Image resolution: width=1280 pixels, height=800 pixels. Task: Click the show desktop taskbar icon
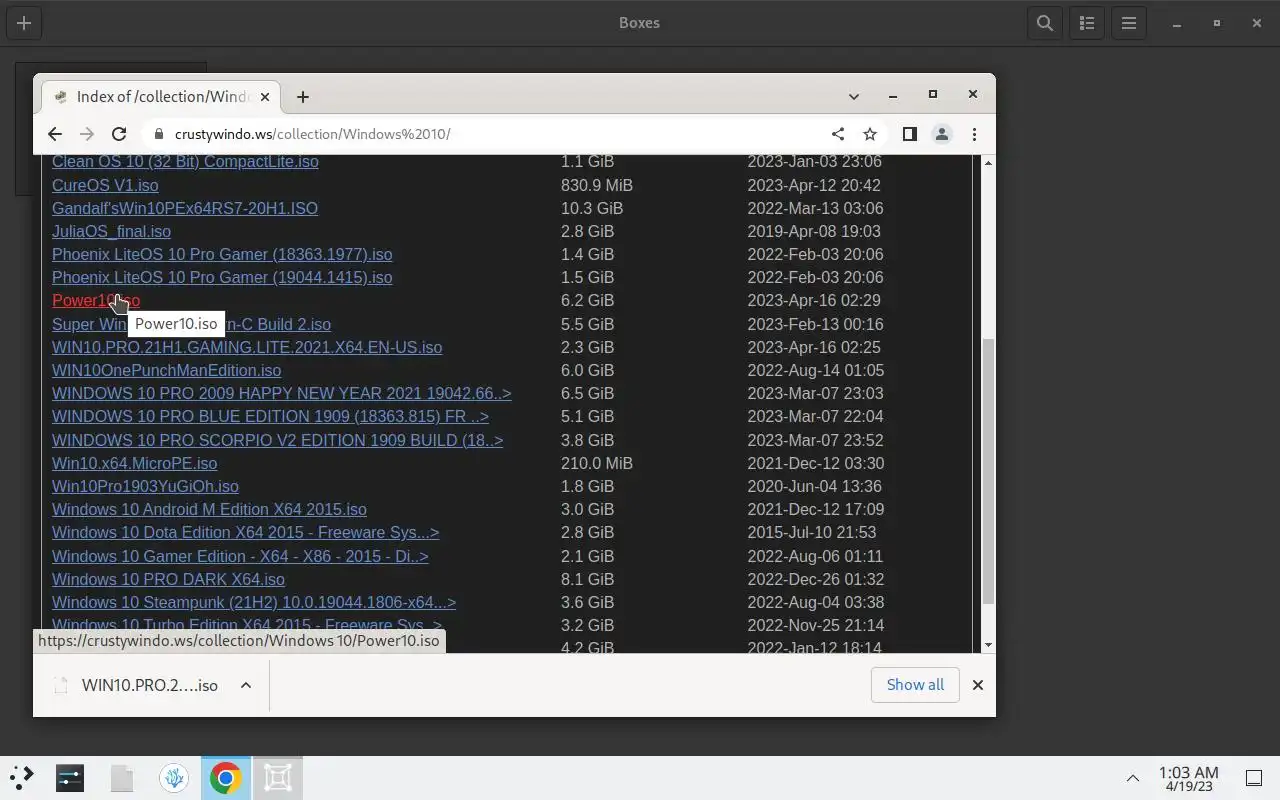pyautogui.click(x=1254, y=778)
